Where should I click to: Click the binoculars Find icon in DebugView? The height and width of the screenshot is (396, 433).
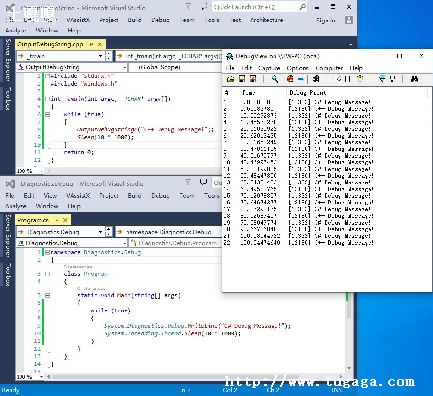[414, 79]
